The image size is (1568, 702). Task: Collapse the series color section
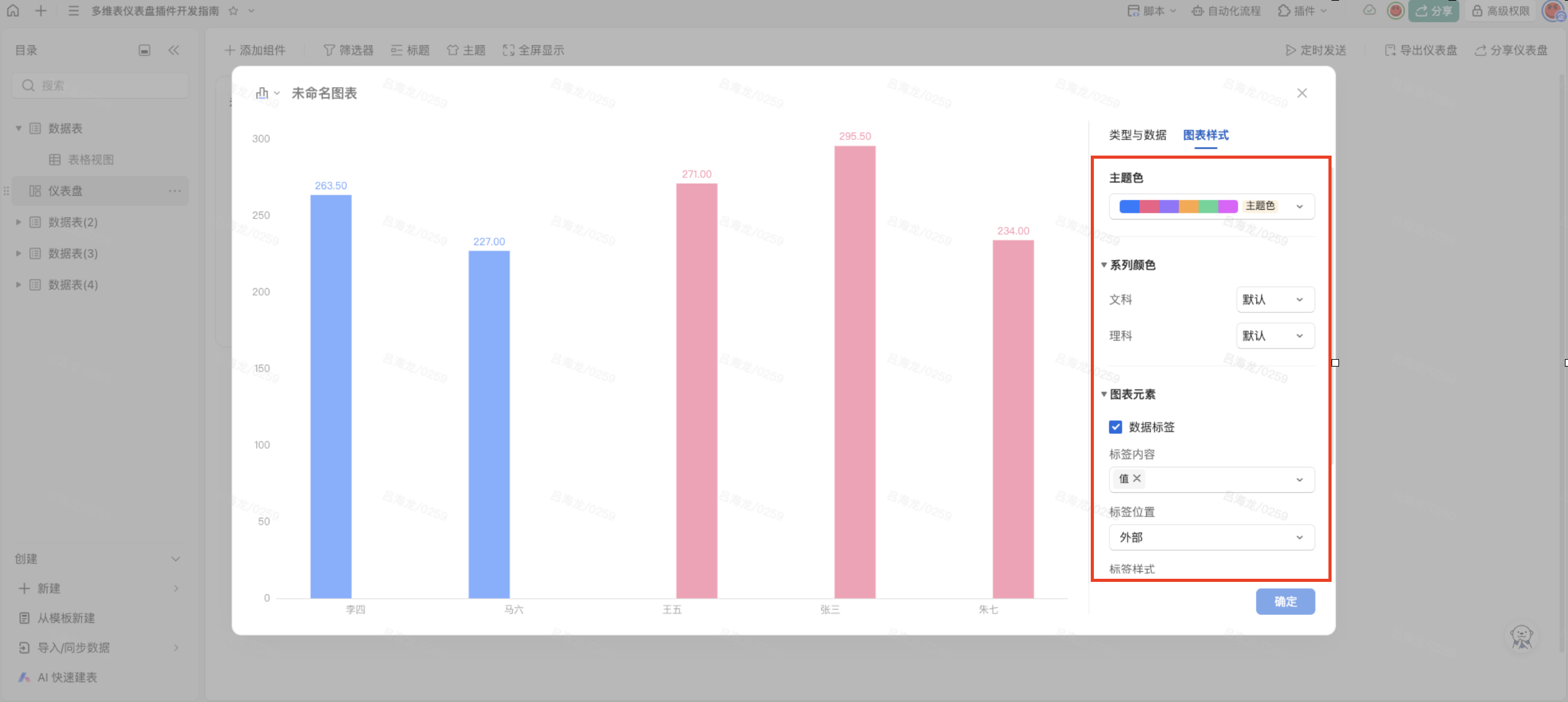[1104, 265]
